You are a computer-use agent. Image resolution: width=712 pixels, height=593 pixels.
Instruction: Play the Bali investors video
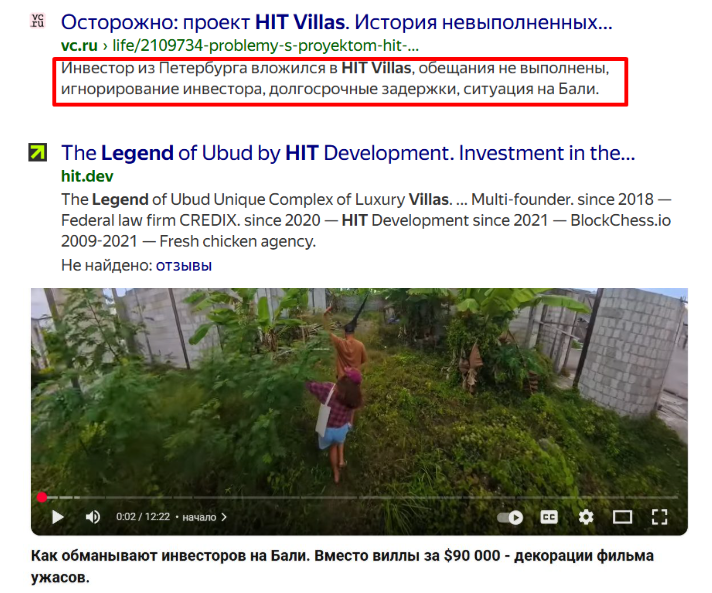(58, 517)
